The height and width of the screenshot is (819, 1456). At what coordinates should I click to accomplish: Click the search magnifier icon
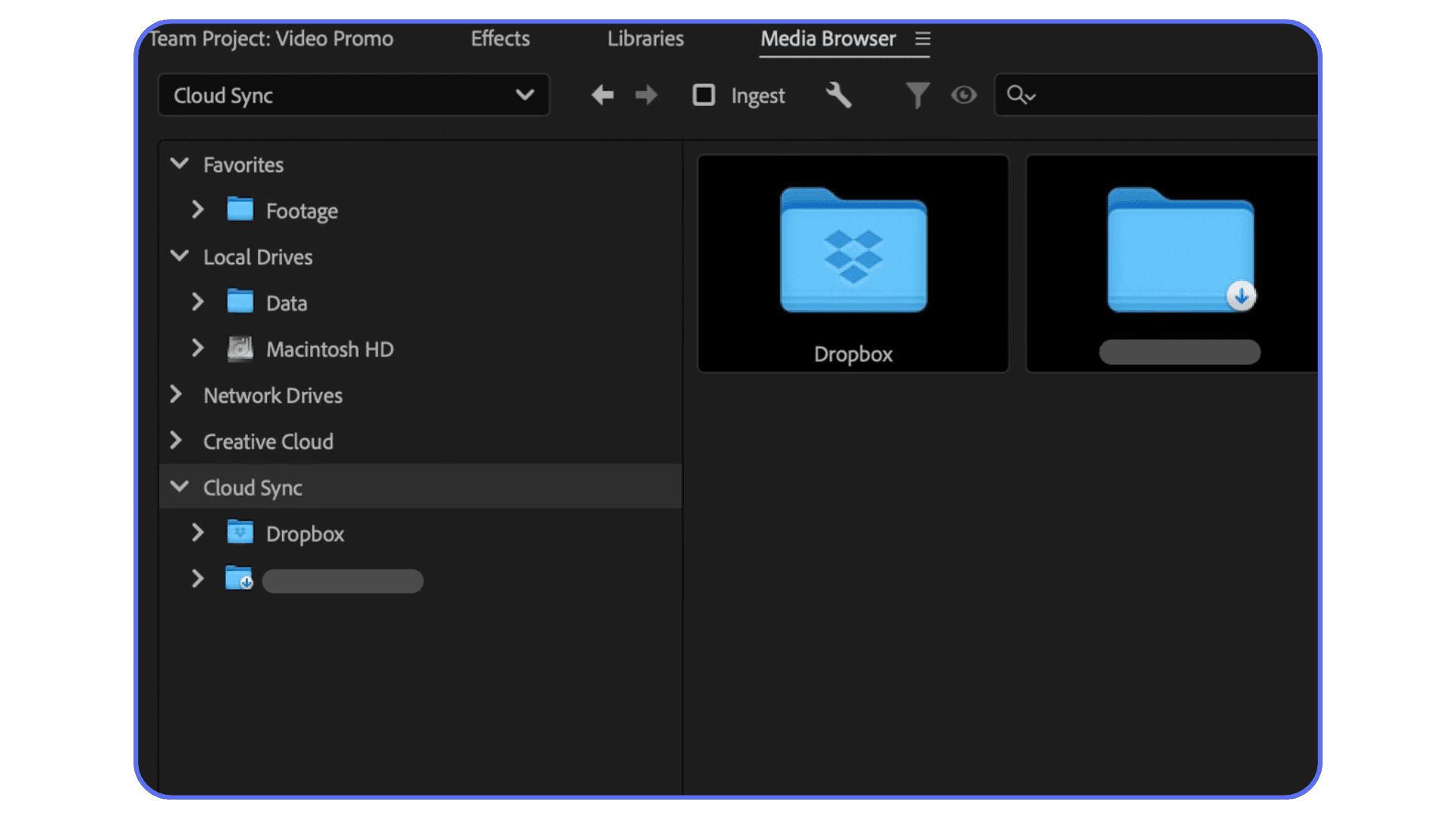(x=1020, y=96)
